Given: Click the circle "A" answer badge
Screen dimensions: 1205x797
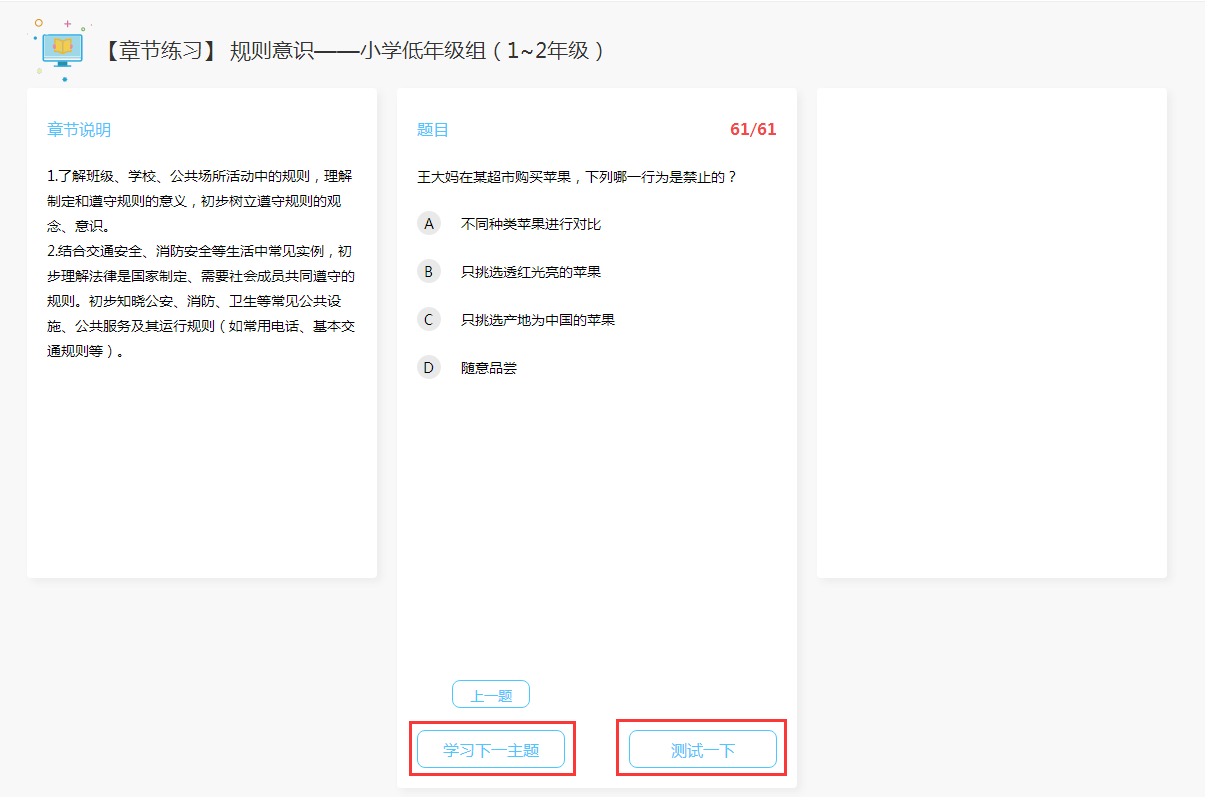Looking at the screenshot, I should point(428,223).
